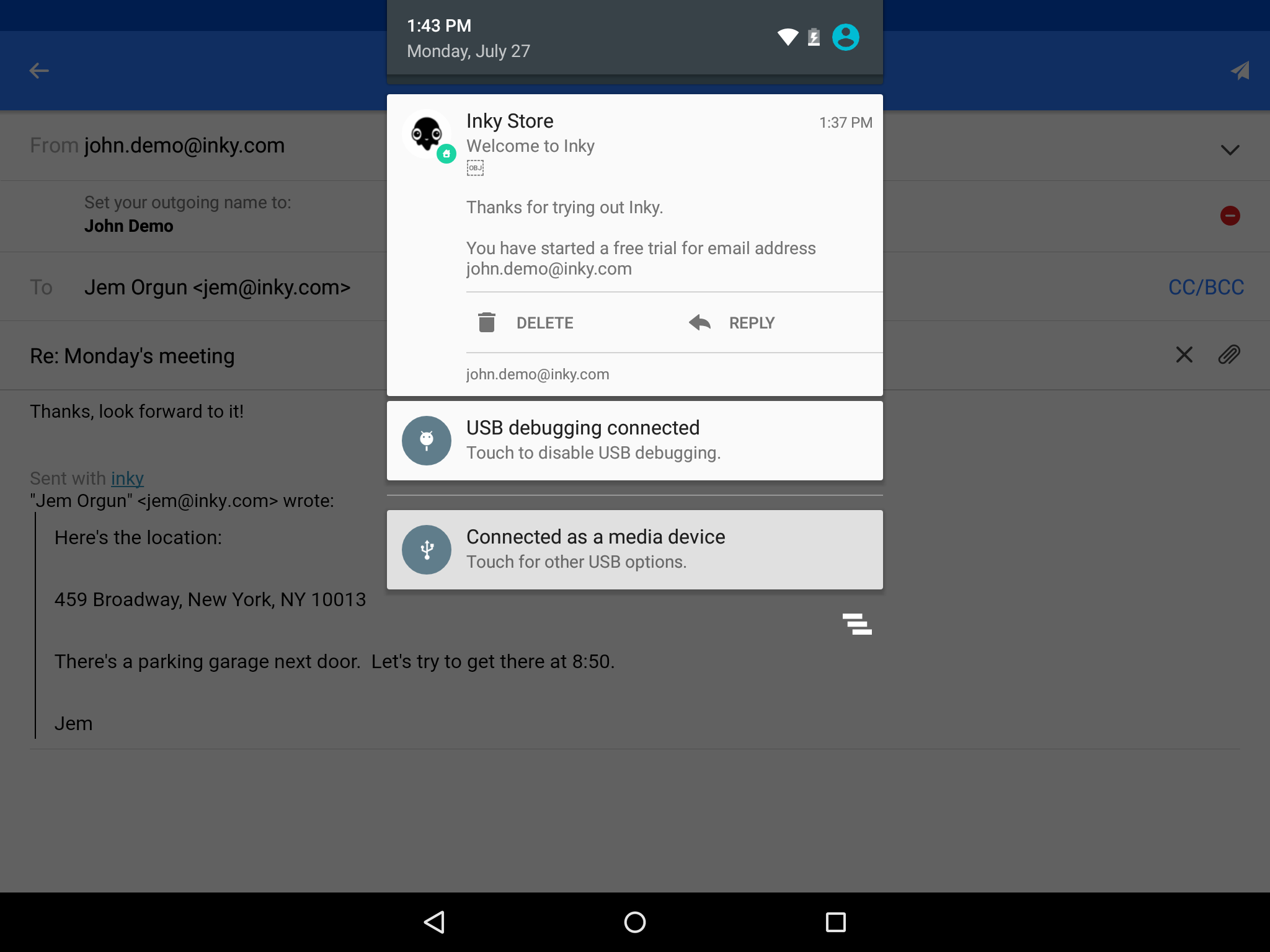Send the email with paper plane icon
The image size is (1270, 952).
coord(1240,71)
